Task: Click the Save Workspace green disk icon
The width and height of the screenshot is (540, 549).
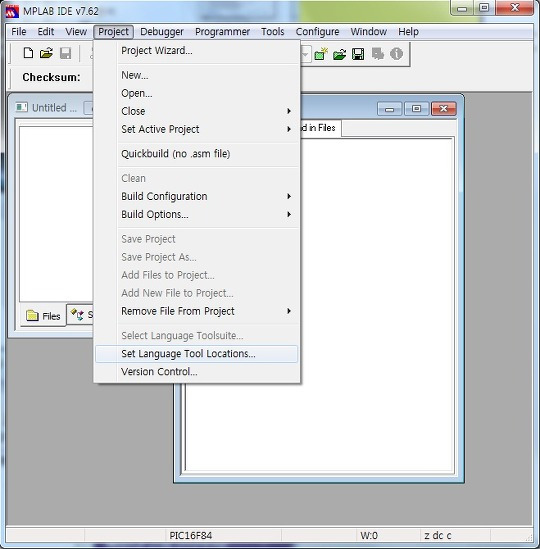Action: [x=358, y=54]
